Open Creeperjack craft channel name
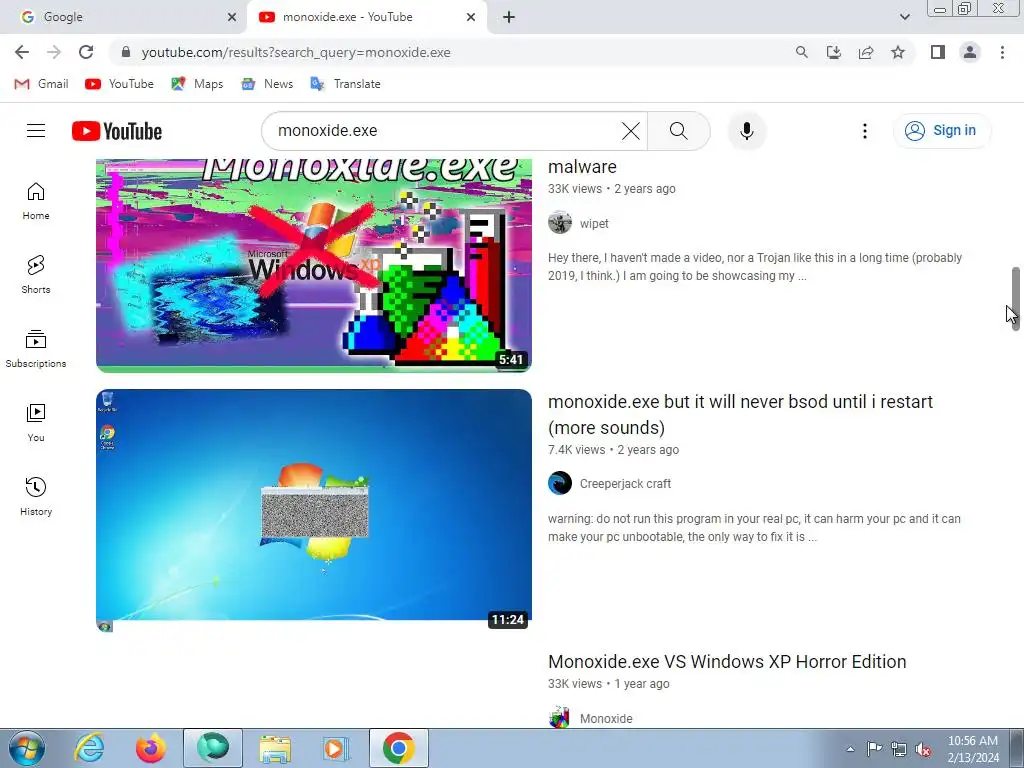1024x768 pixels. tap(625, 484)
